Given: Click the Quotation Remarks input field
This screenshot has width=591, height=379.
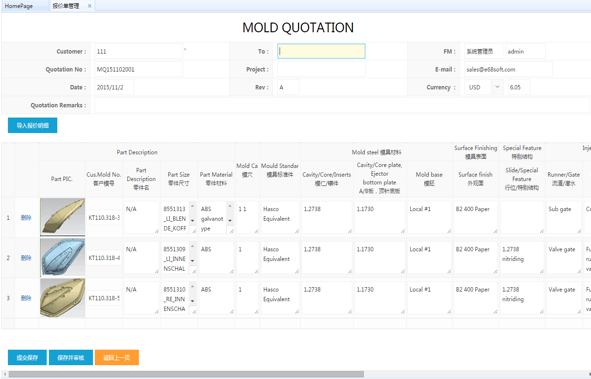Looking at the screenshot, I should pyautogui.click(x=342, y=105).
